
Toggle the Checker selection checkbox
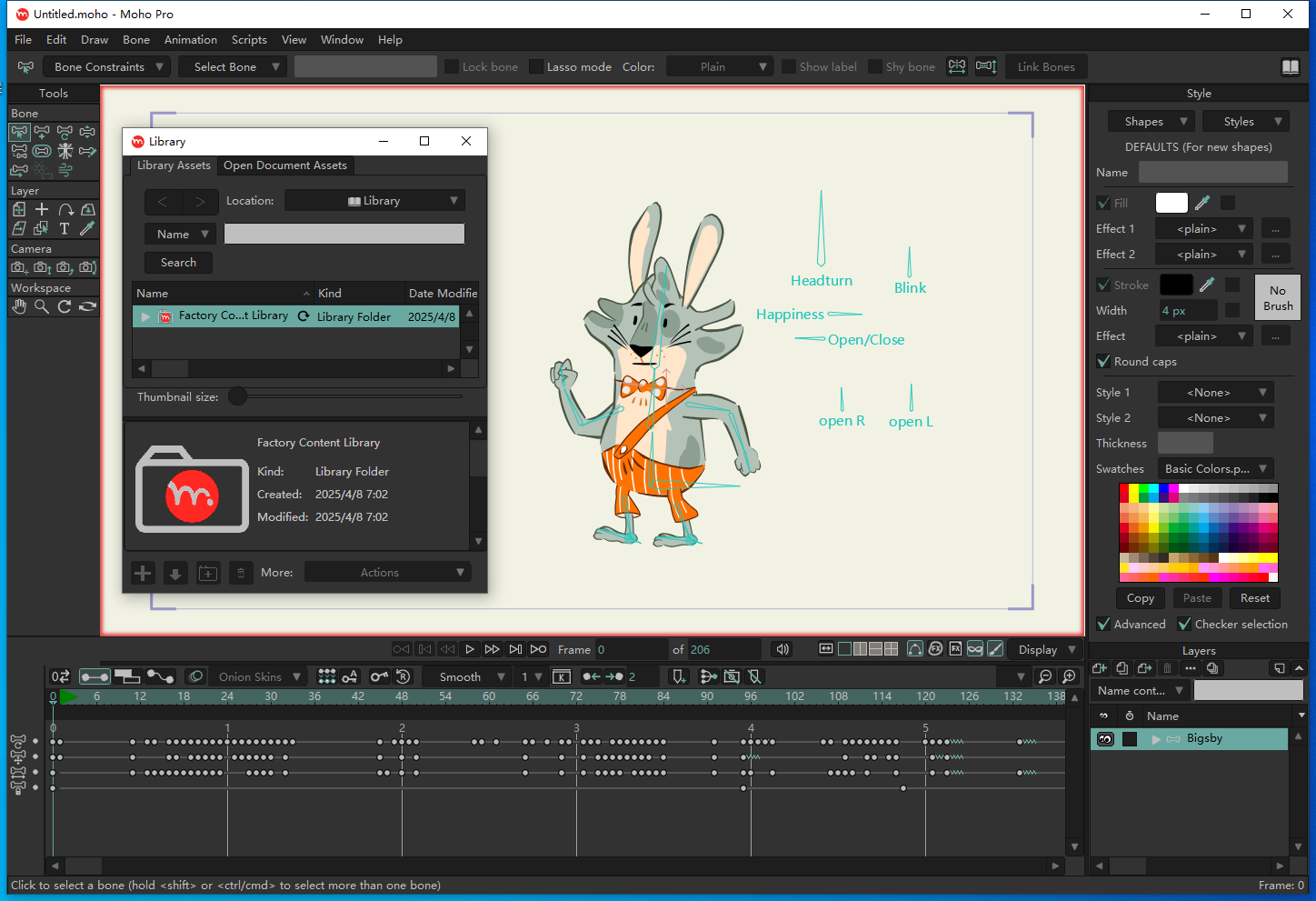(1184, 625)
